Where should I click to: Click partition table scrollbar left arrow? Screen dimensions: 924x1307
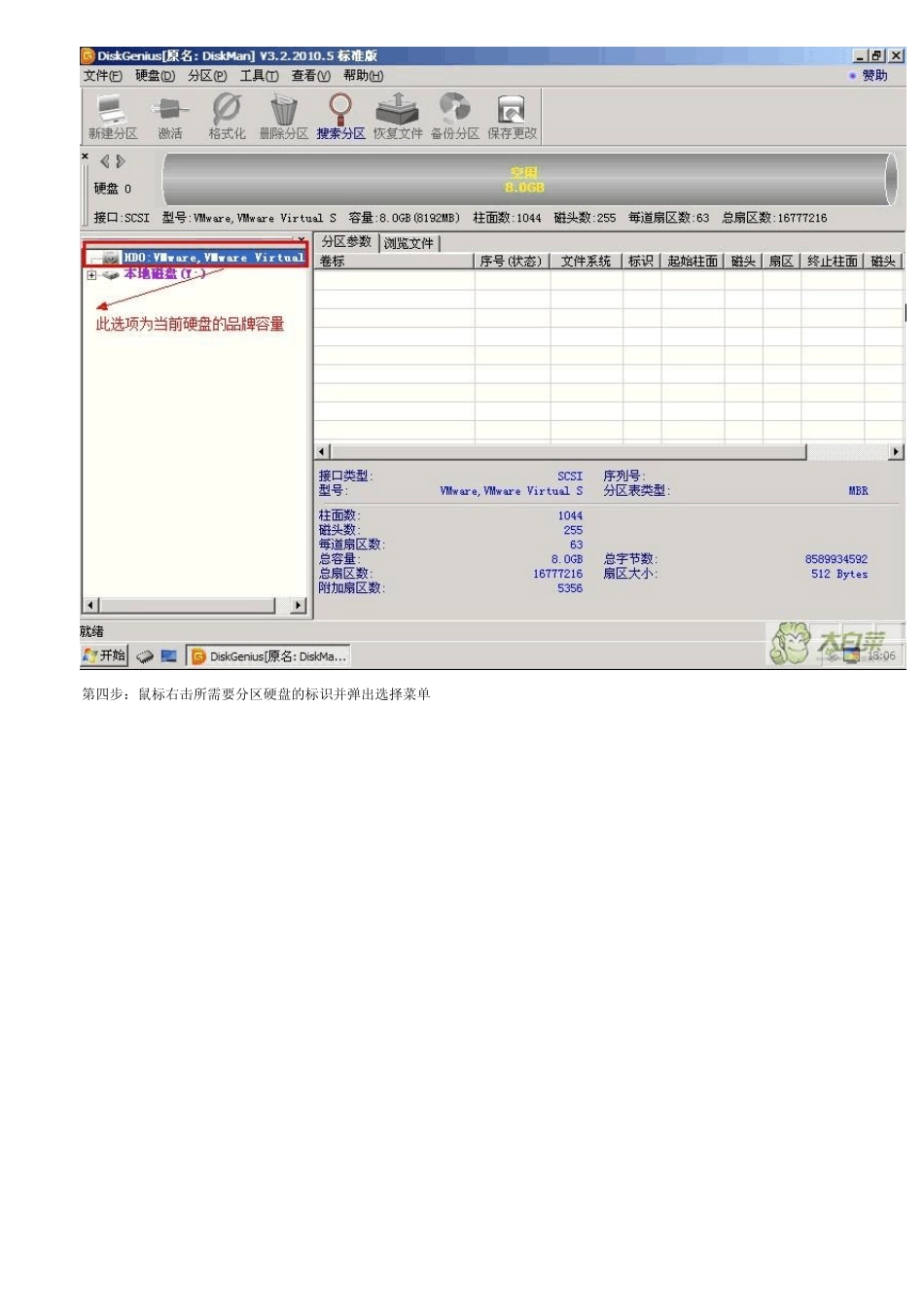[322, 451]
